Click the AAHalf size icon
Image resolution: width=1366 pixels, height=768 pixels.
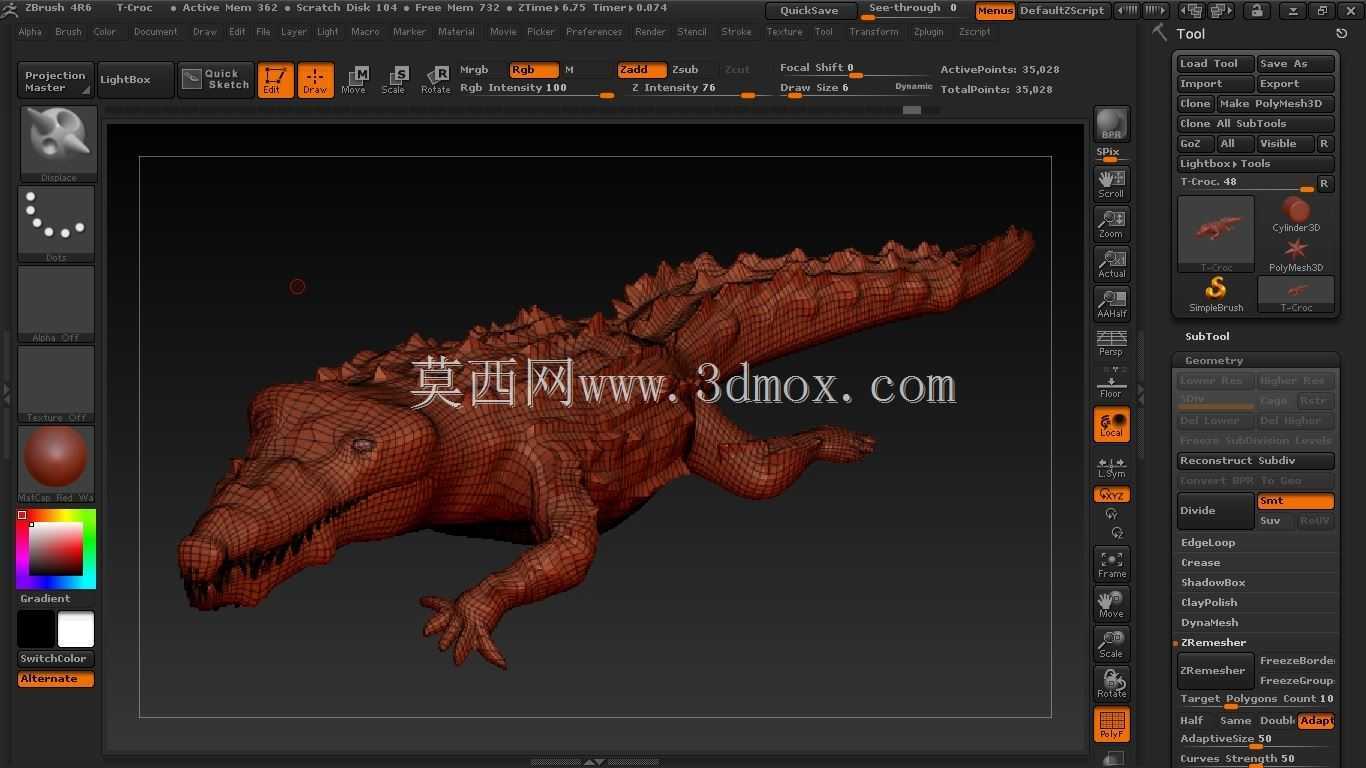tap(1112, 303)
